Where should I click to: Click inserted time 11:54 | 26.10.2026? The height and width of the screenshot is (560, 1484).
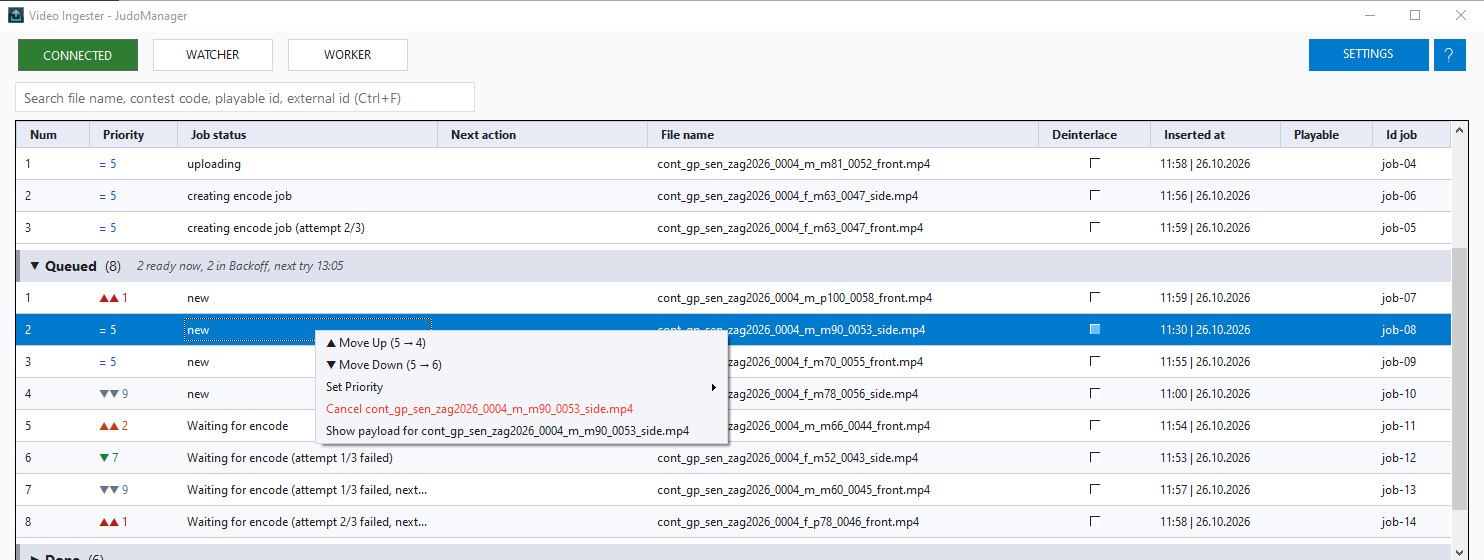pos(1205,426)
